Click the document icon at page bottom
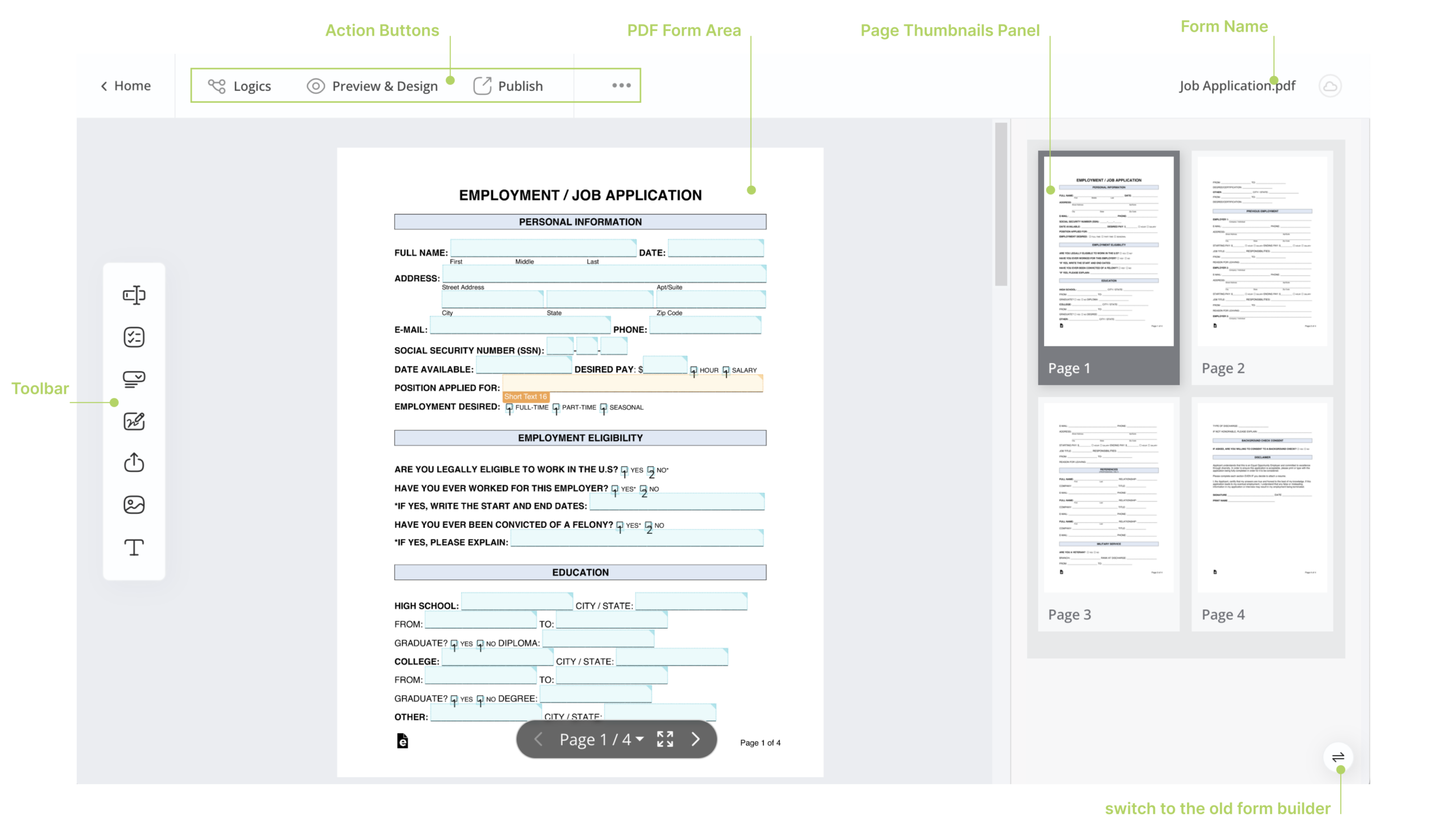 402,741
